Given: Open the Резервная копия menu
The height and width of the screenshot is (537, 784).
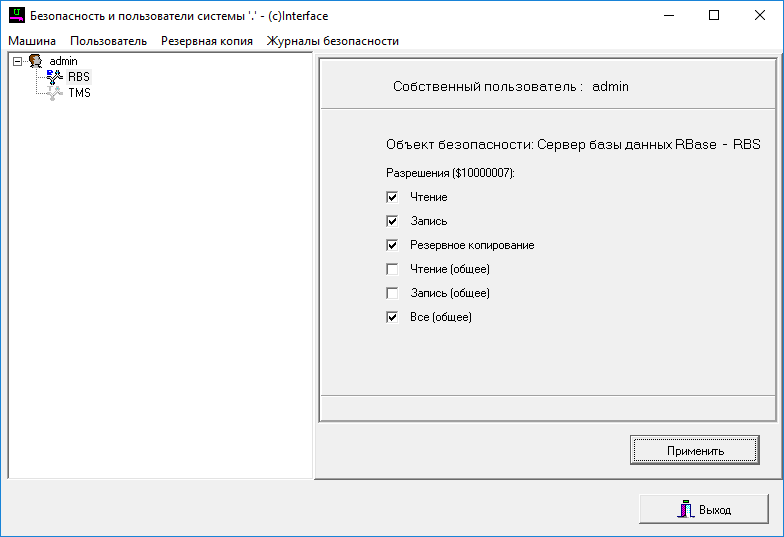Looking at the screenshot, I should click(x=206, y=41).
